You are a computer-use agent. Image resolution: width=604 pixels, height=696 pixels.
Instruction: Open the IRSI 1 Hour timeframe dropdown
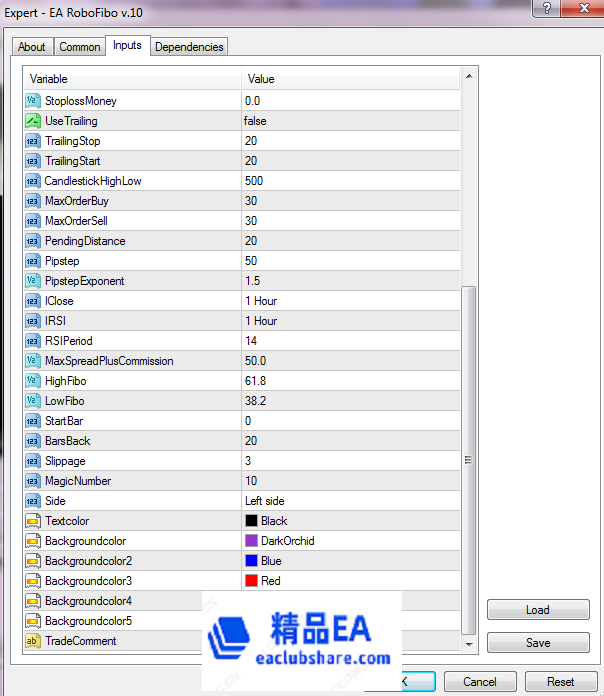350,321
